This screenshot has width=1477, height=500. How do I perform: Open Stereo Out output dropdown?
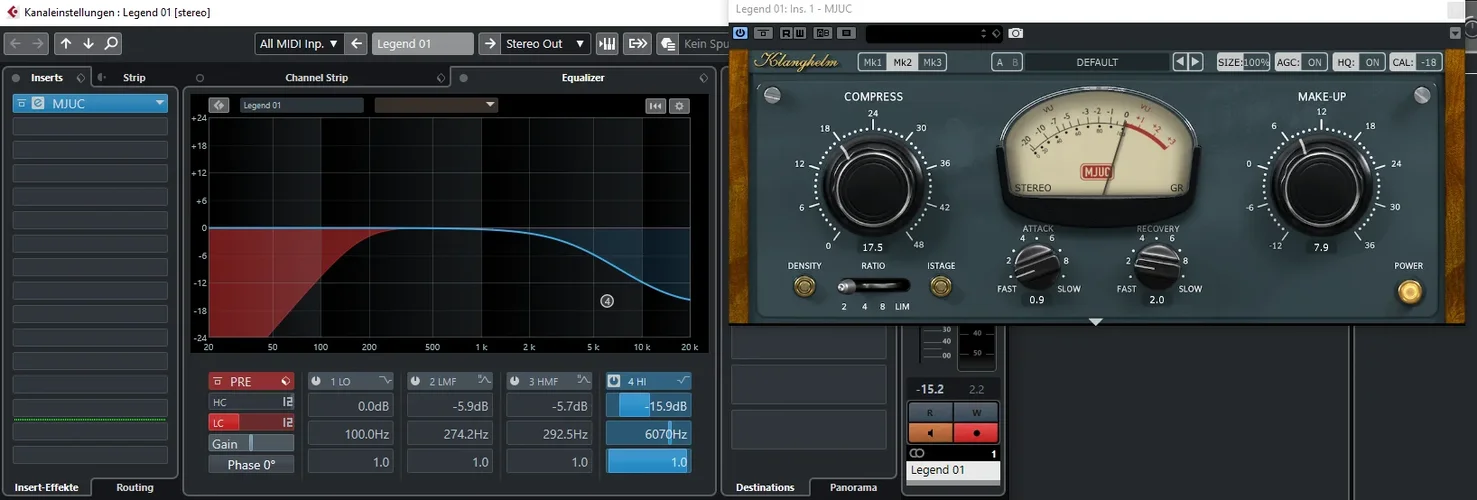coord(545,44)
